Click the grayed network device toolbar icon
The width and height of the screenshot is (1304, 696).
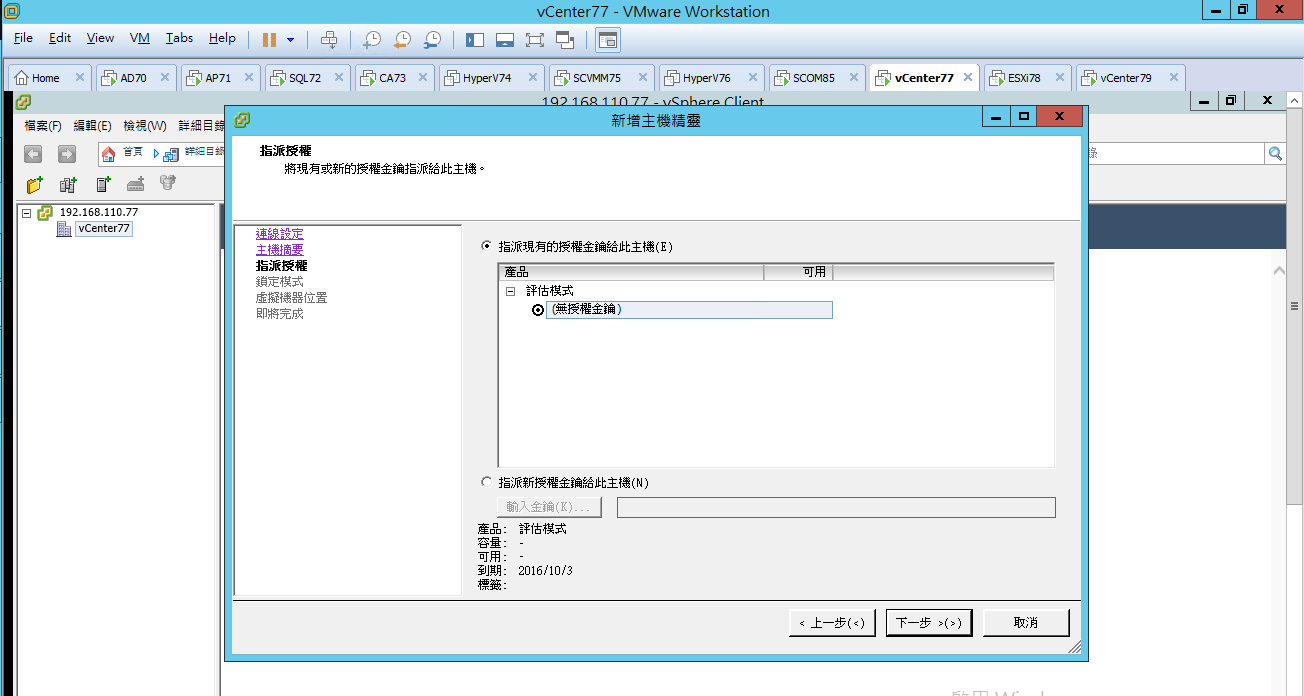[136, 184]
